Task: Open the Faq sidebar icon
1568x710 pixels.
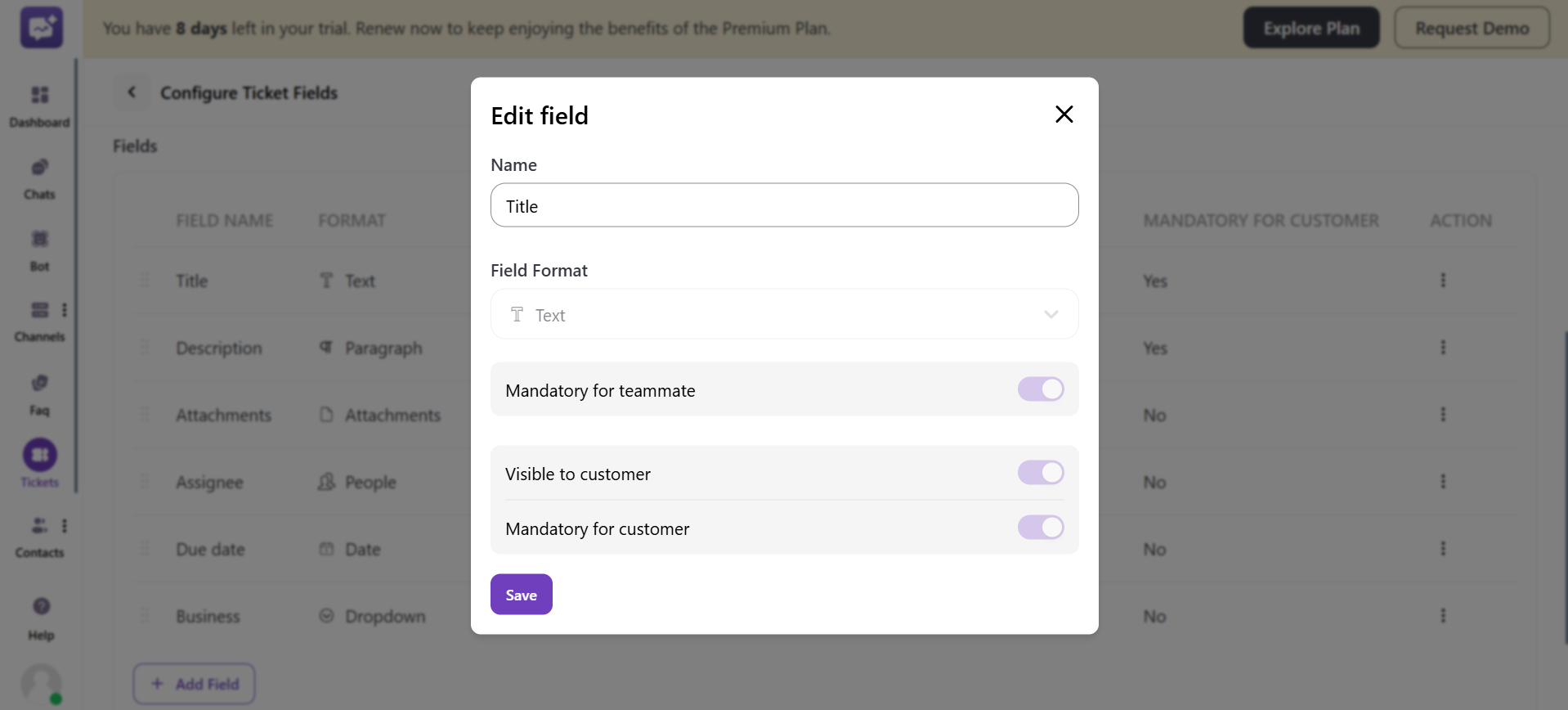Action: [39, 384]
